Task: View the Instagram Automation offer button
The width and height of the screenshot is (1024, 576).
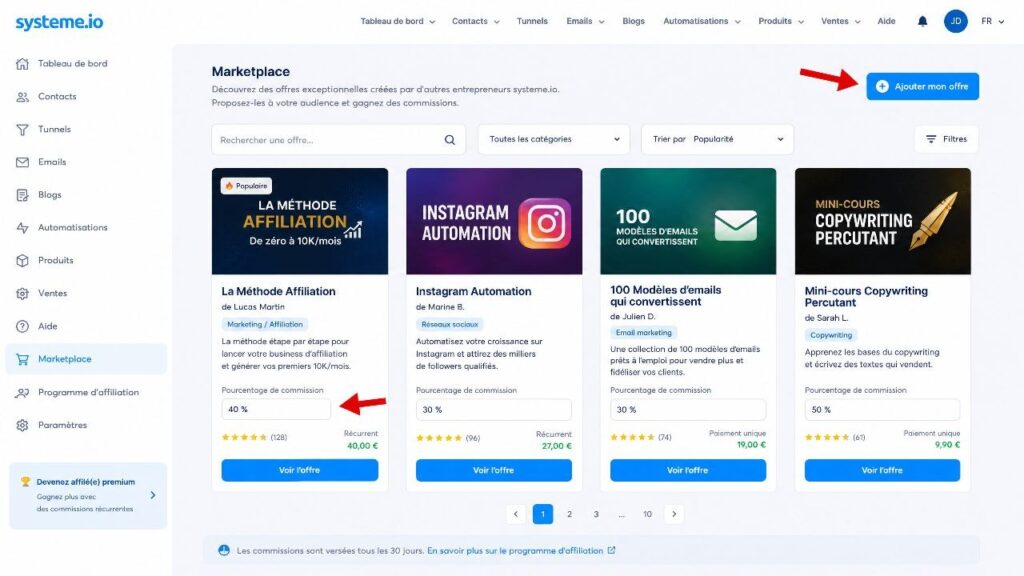Action: (x=494, y=470)
